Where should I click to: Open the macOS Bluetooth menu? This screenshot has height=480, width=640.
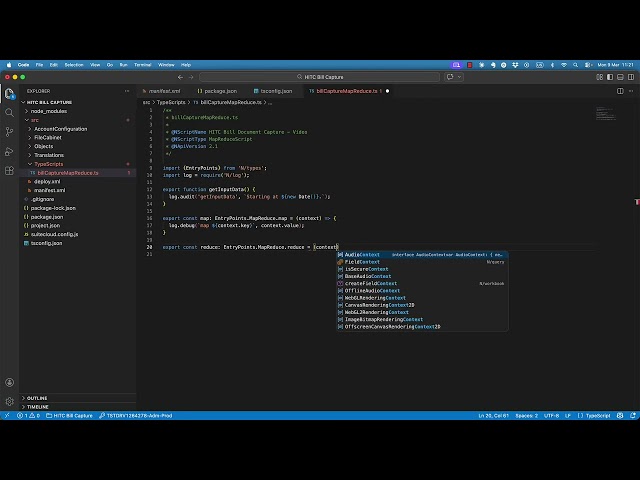pos(552,65)
